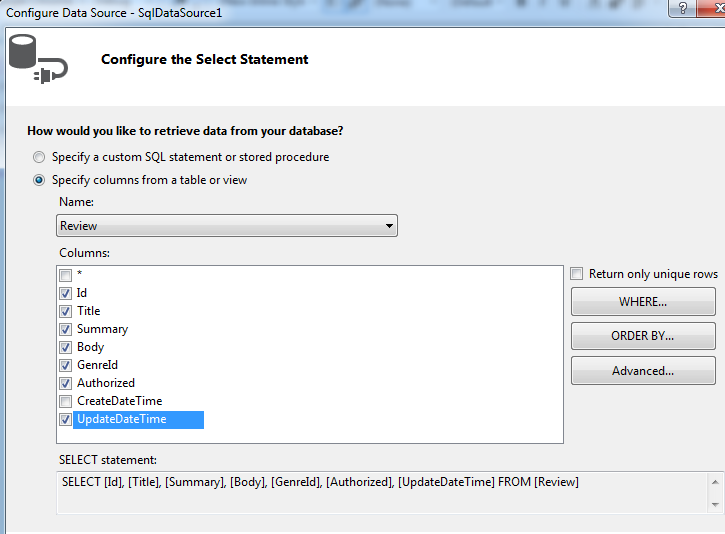Image resolution: width=725 pixels, height=534 pixels.
Task: Click the database plug icon in header
Action: pyautogui.click(x=38, y=60)
